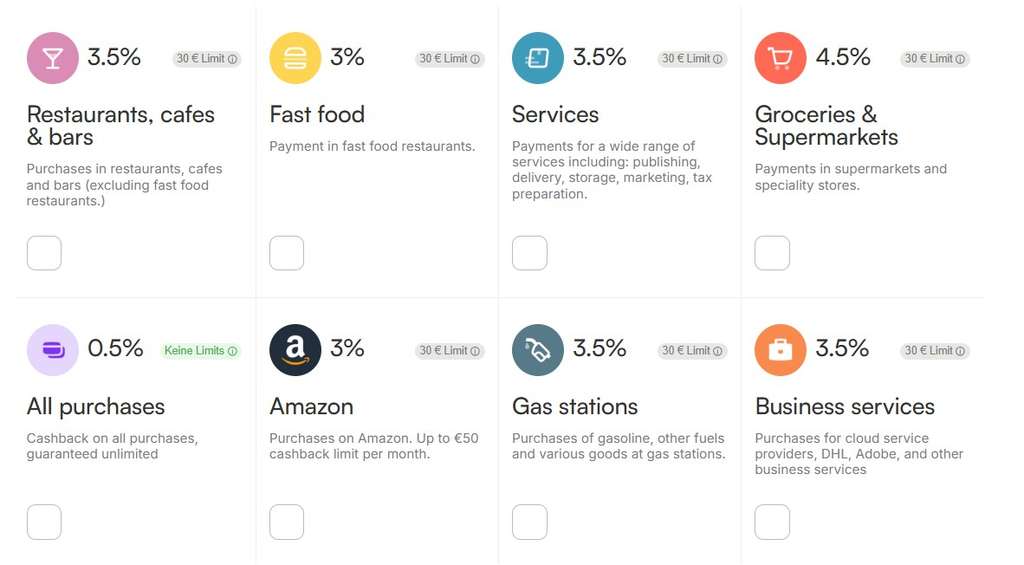Enable the Groceries & Supermarkets checkbox
Screen dimensions: 1024x565
coord(772,253)
